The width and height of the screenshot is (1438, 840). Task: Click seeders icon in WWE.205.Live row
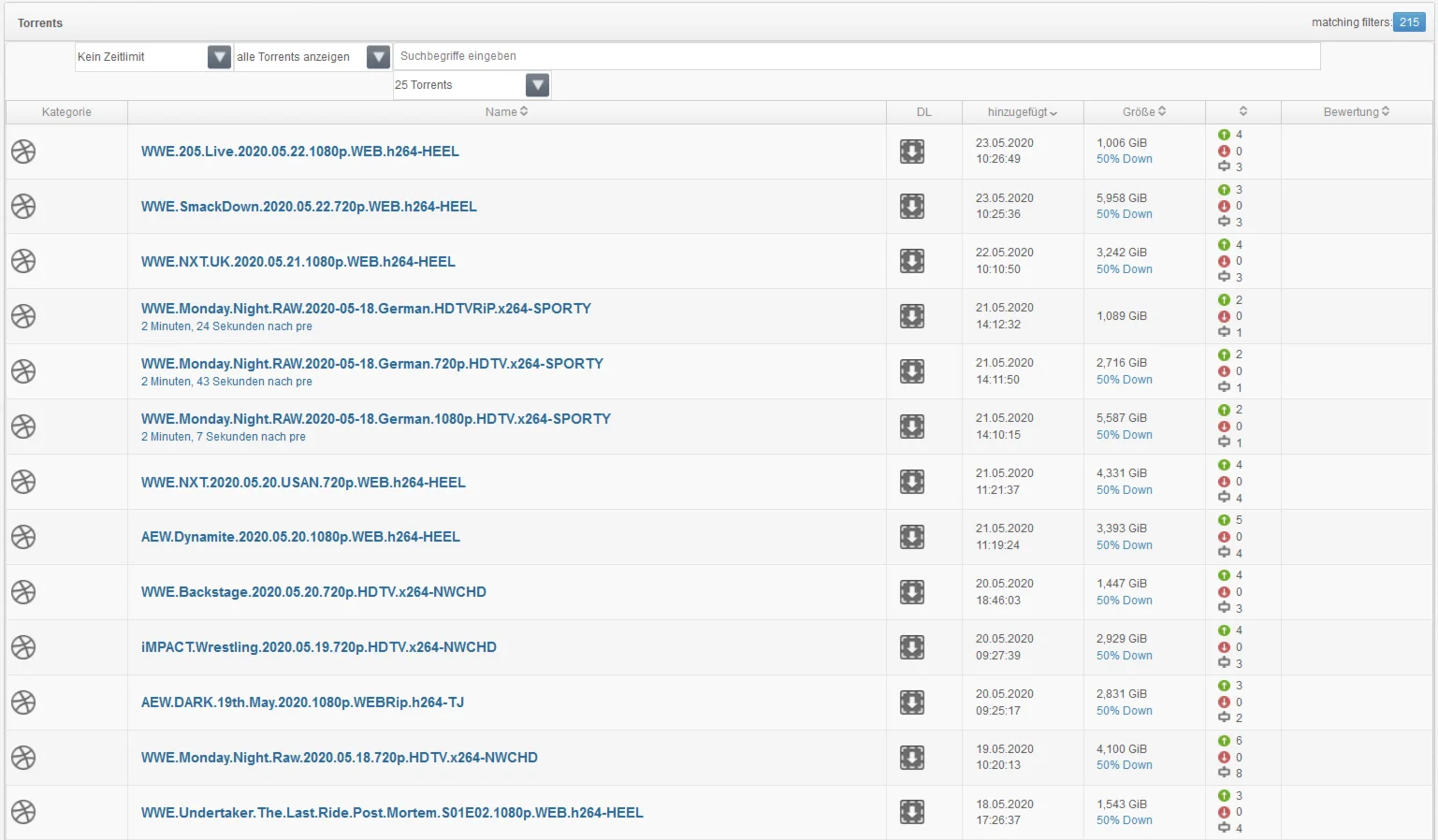pos(1224,135)
